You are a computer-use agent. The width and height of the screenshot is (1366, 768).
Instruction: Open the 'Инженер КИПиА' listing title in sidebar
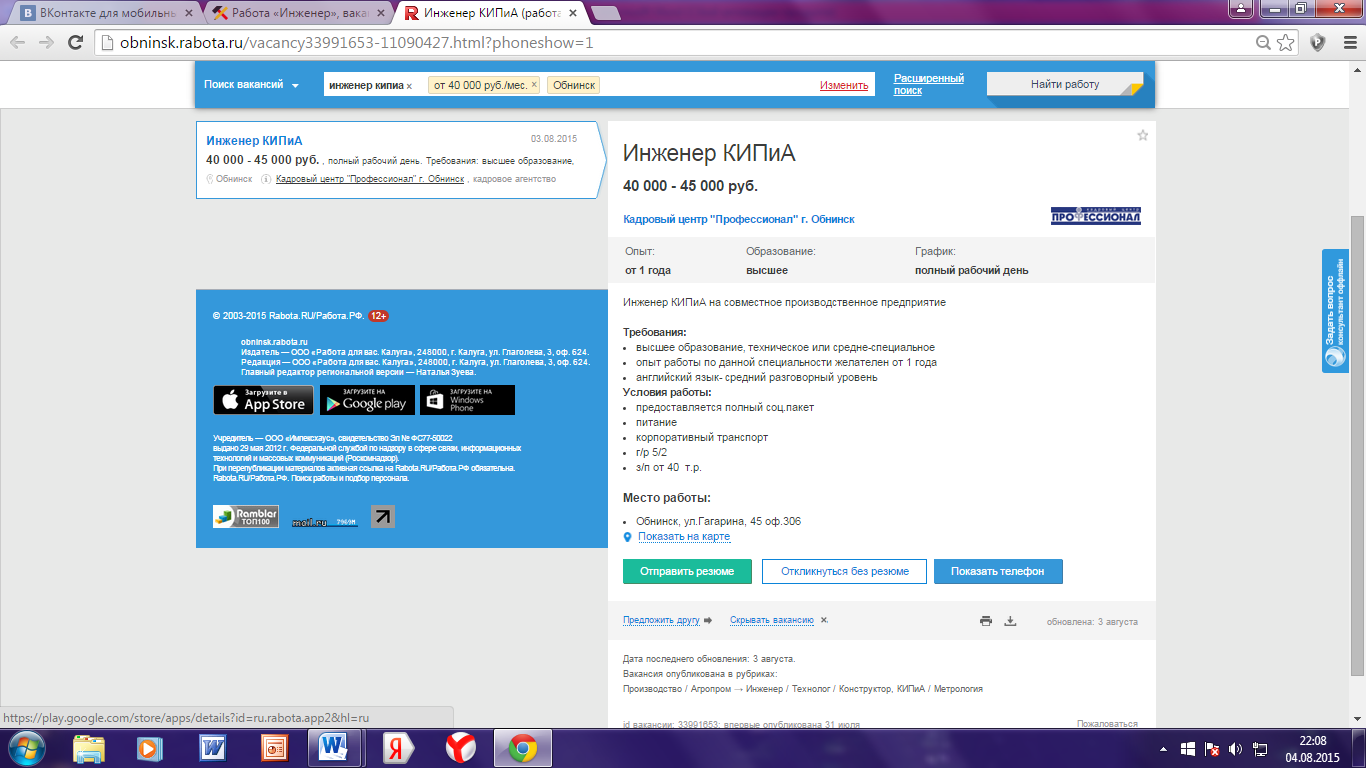254,141
